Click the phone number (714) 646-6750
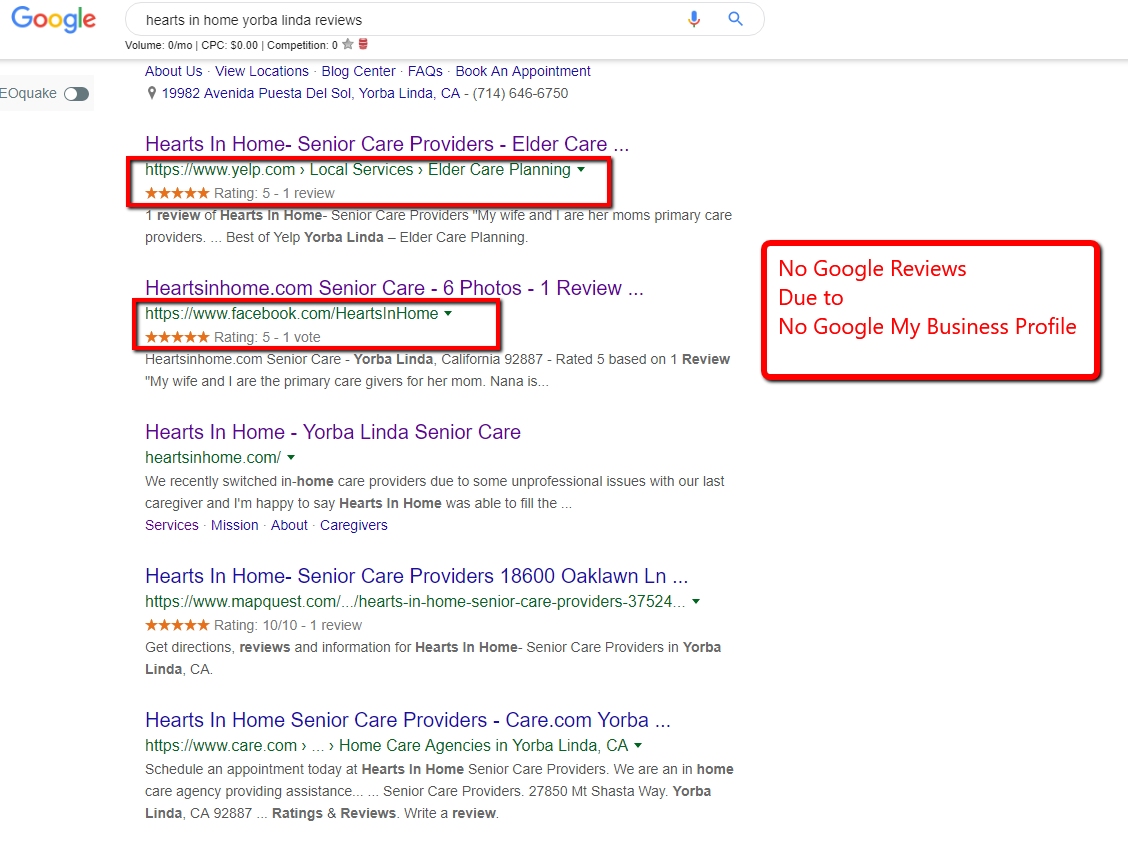 click(x=520, y=93)
